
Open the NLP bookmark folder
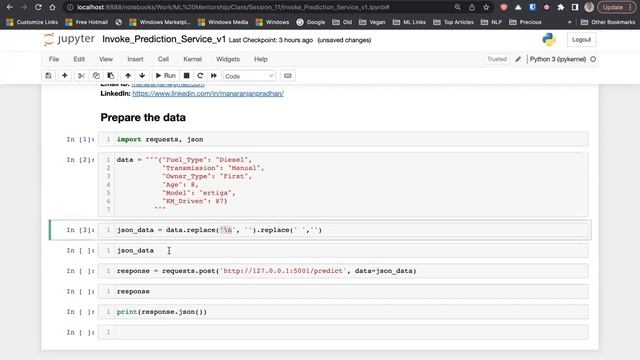click(x=491, y=22)
